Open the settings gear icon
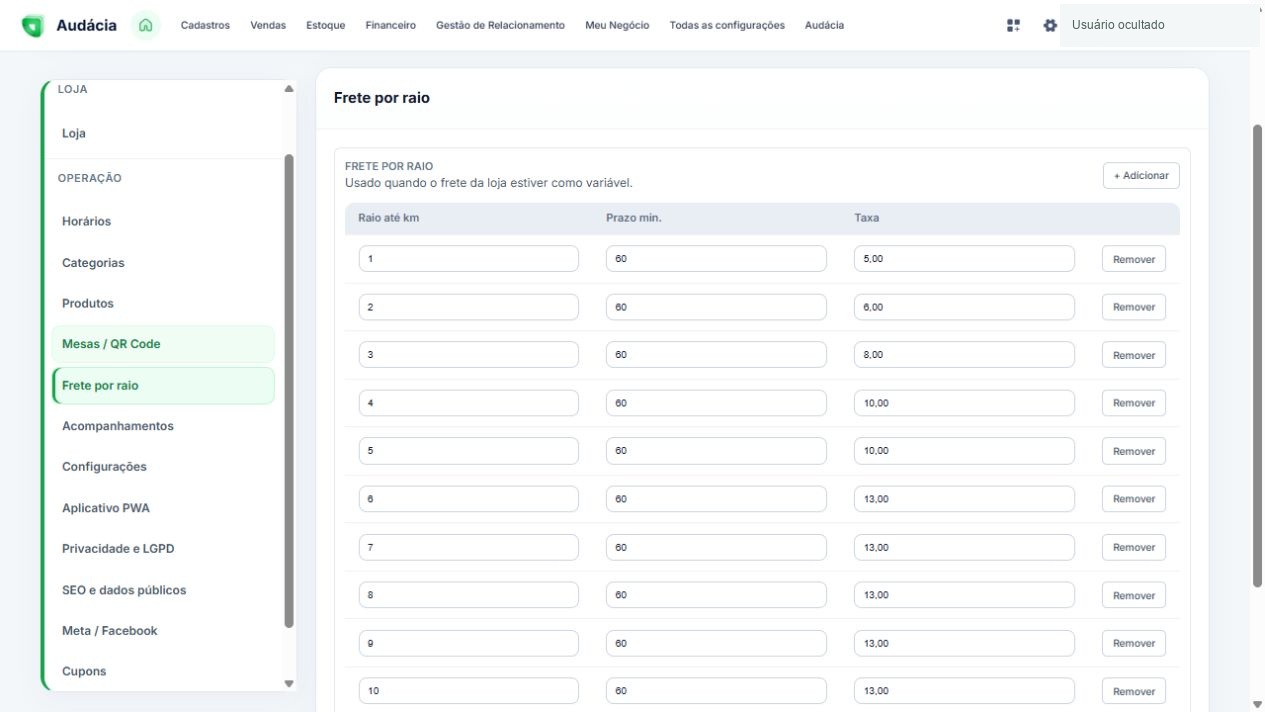 1049,26
